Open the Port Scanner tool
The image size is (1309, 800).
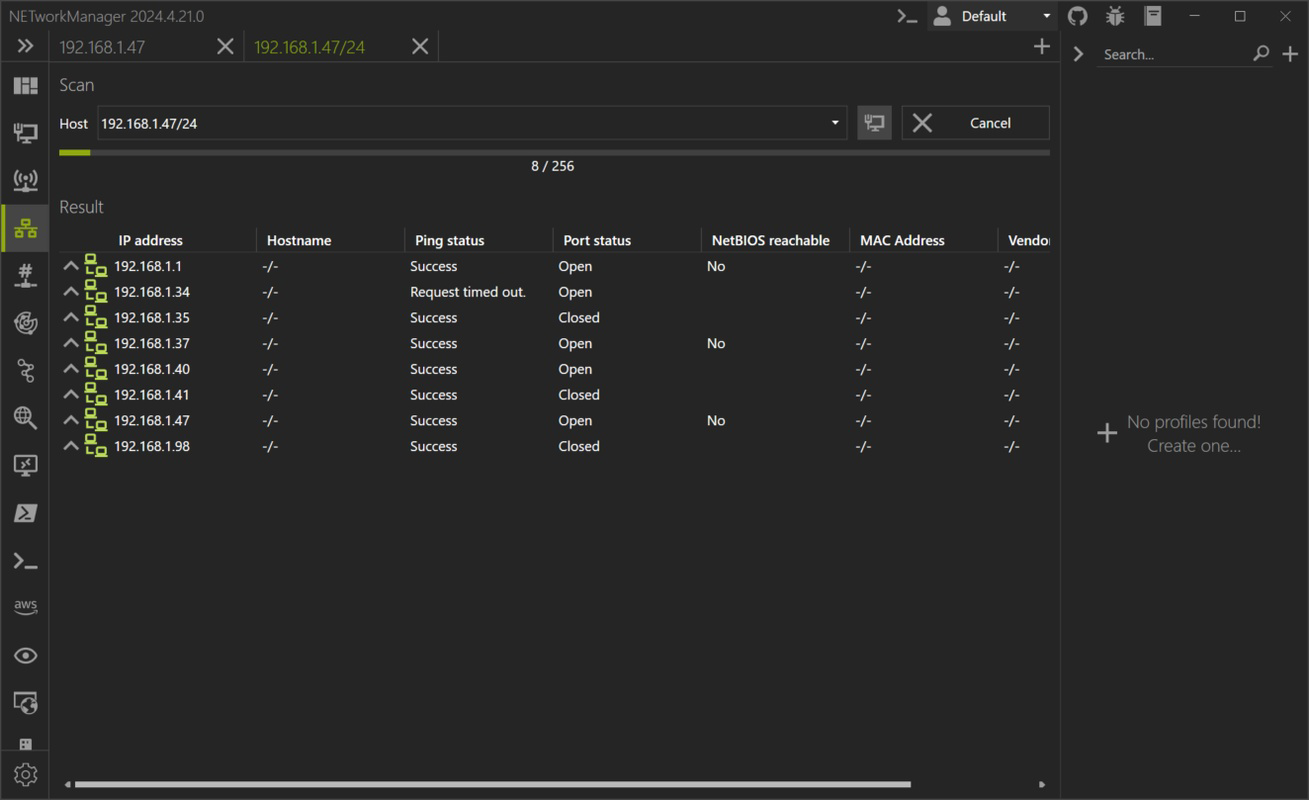[x=25, y=275]
